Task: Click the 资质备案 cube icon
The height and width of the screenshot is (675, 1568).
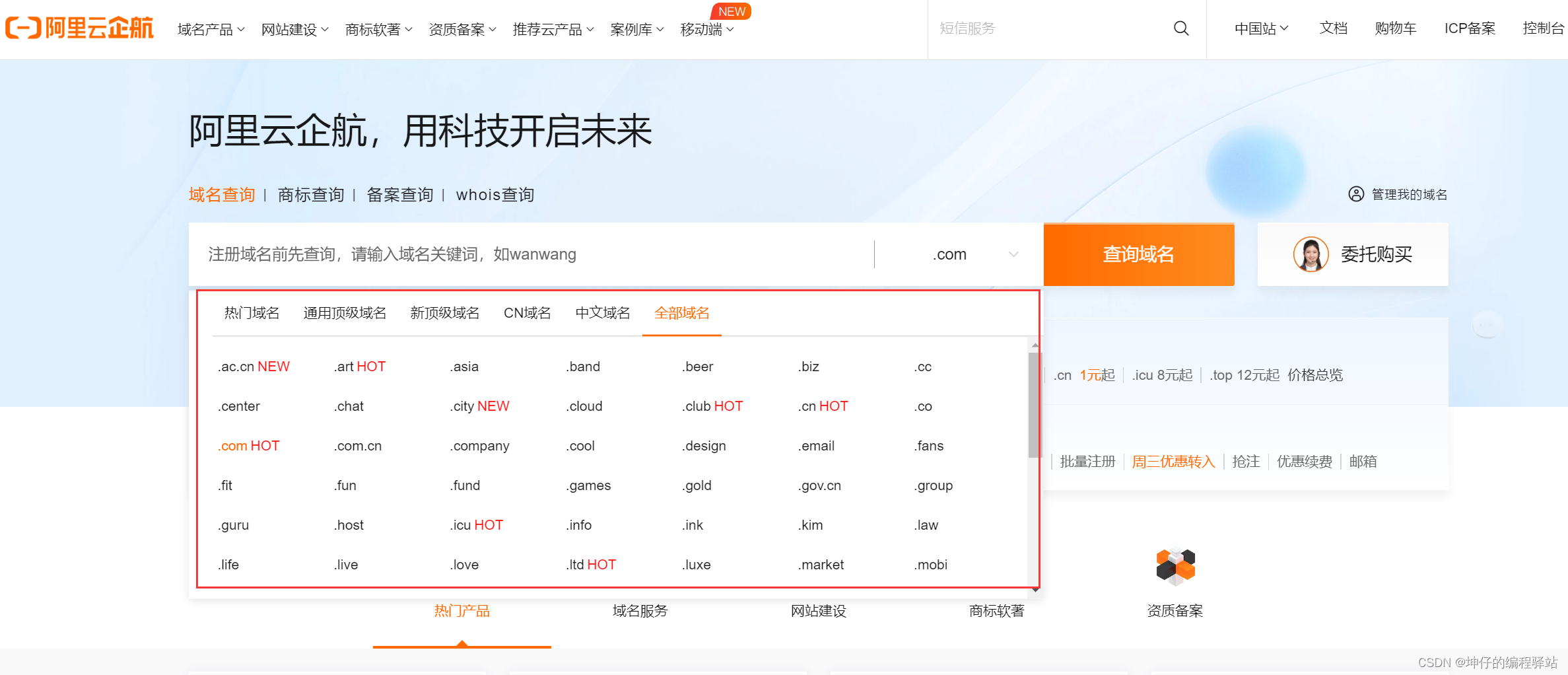Action: [x=1175, y=566]
